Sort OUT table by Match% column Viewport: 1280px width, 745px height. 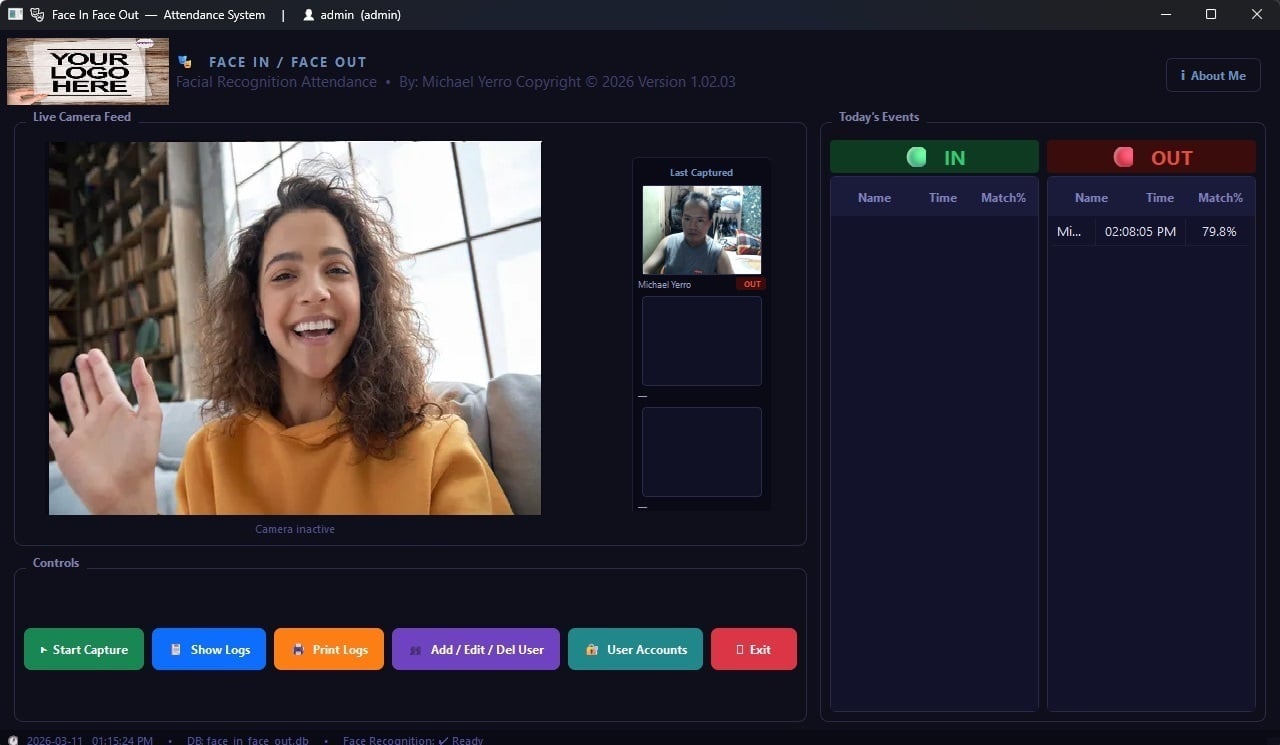pos(1220,198)
